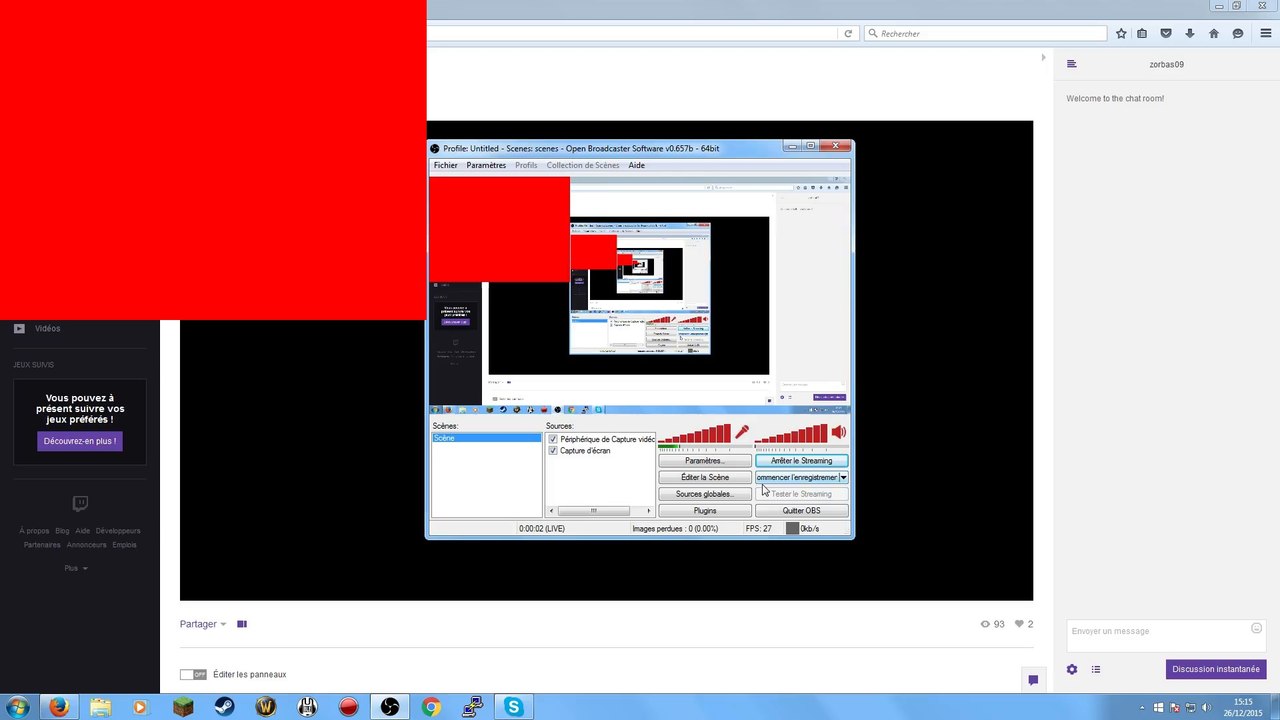The image size is (1280, 720).
Task: Uncheck Périphérique de Capture vidéo source
Action: 553,439
